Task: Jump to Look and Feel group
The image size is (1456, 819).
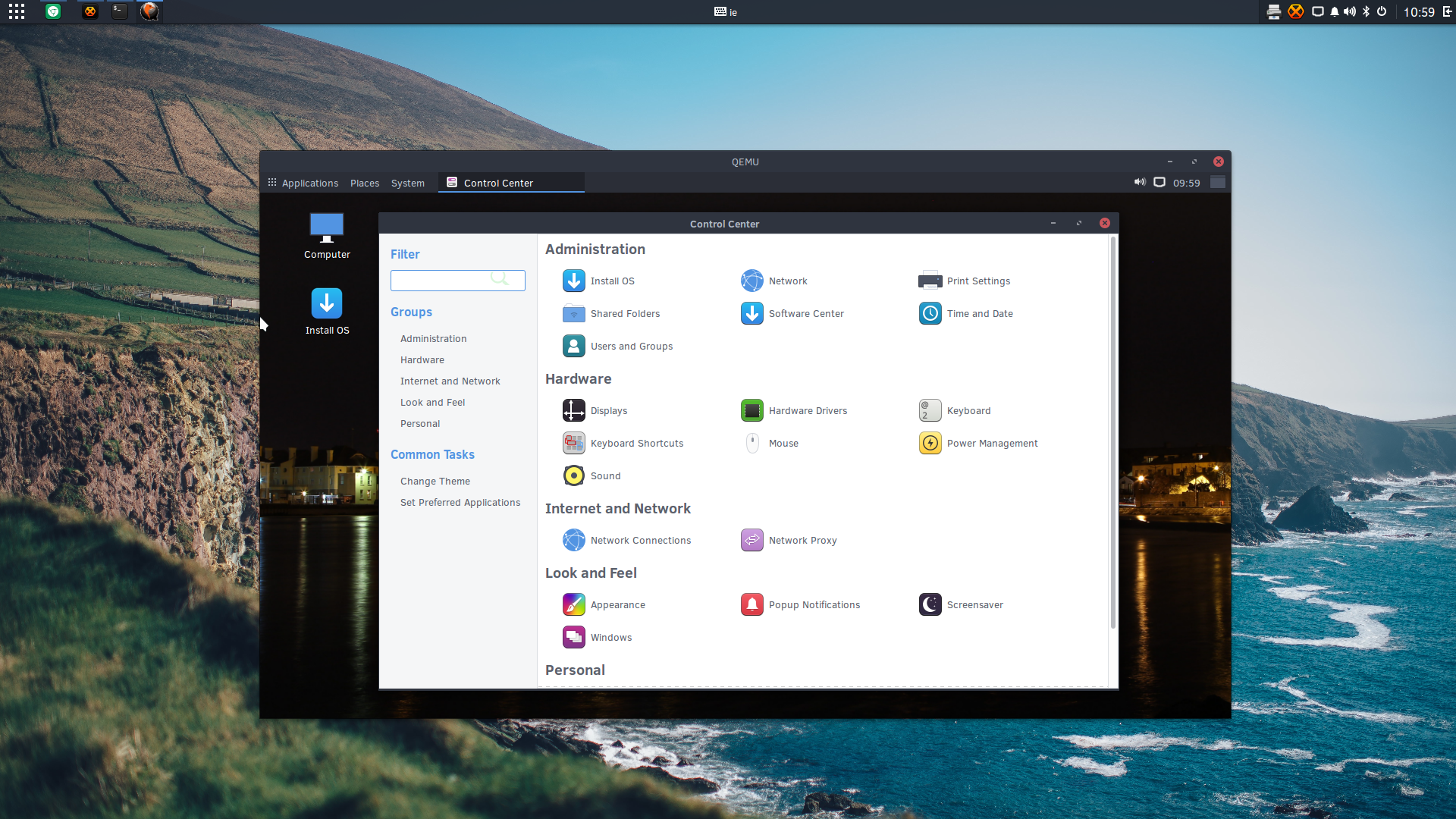Action: coord(433,402)
